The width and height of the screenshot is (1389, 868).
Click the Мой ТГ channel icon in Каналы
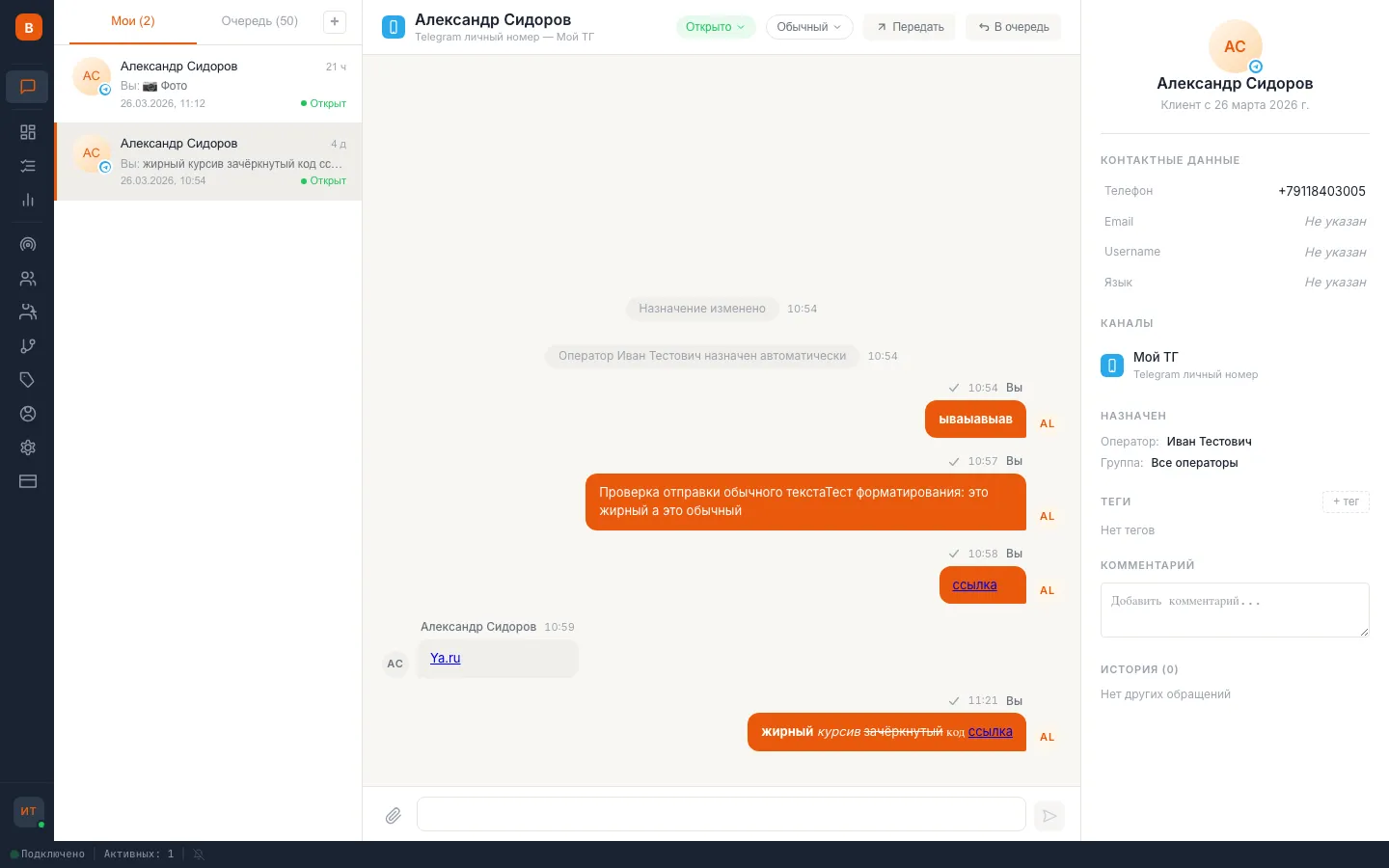click(1112, 366)
